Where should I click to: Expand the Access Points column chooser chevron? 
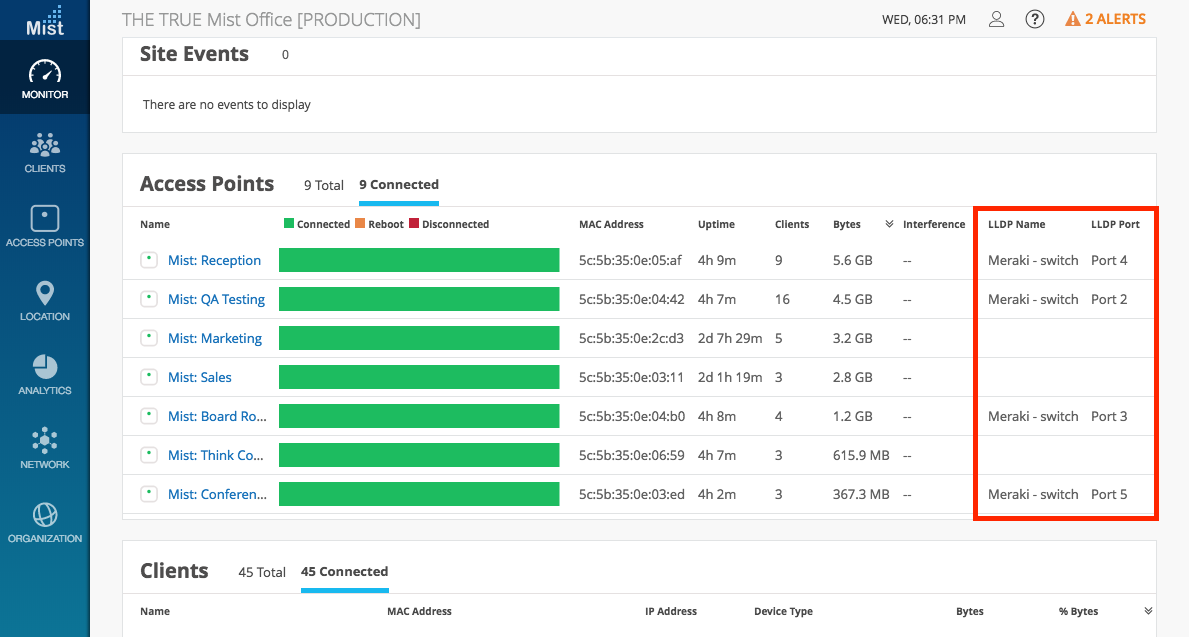point(889,224)
